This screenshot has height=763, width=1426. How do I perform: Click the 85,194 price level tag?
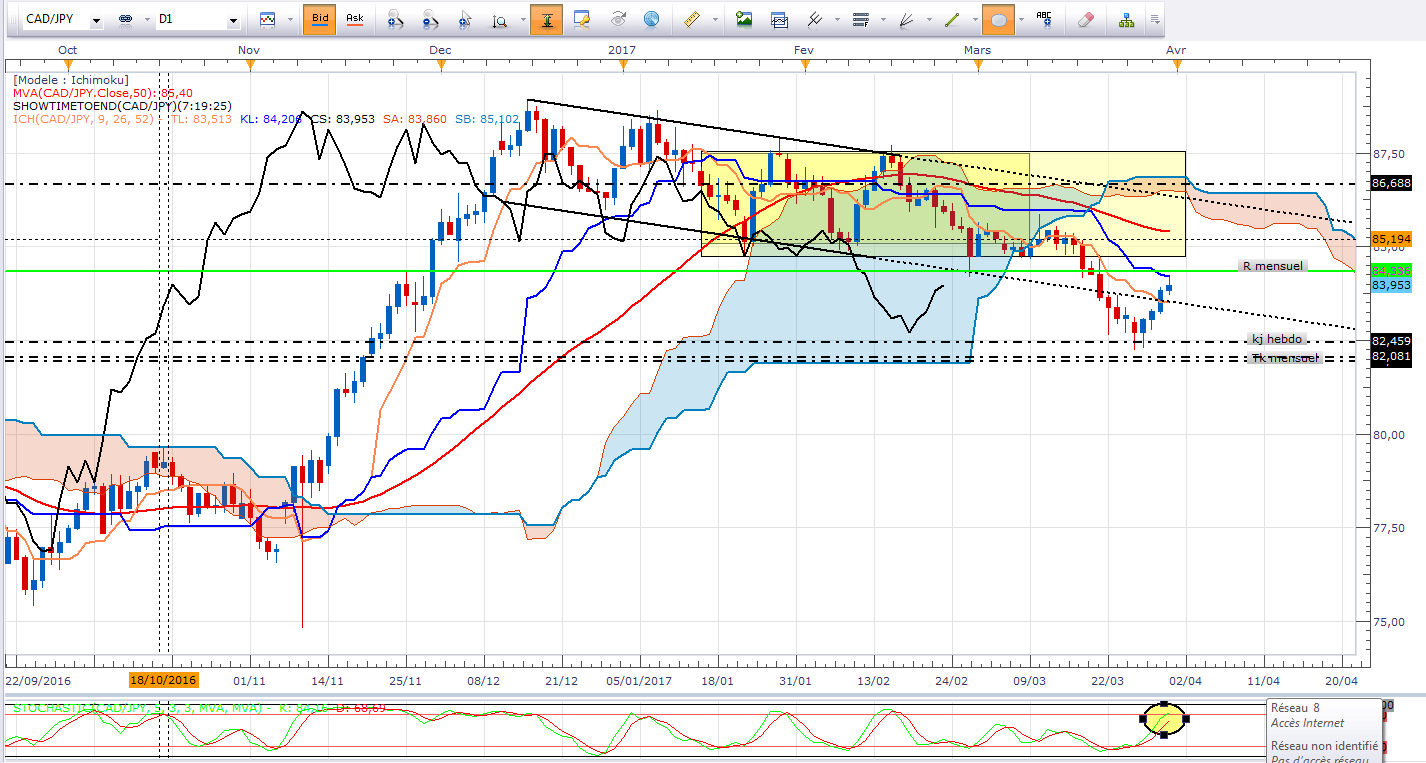coord(1391,240)
